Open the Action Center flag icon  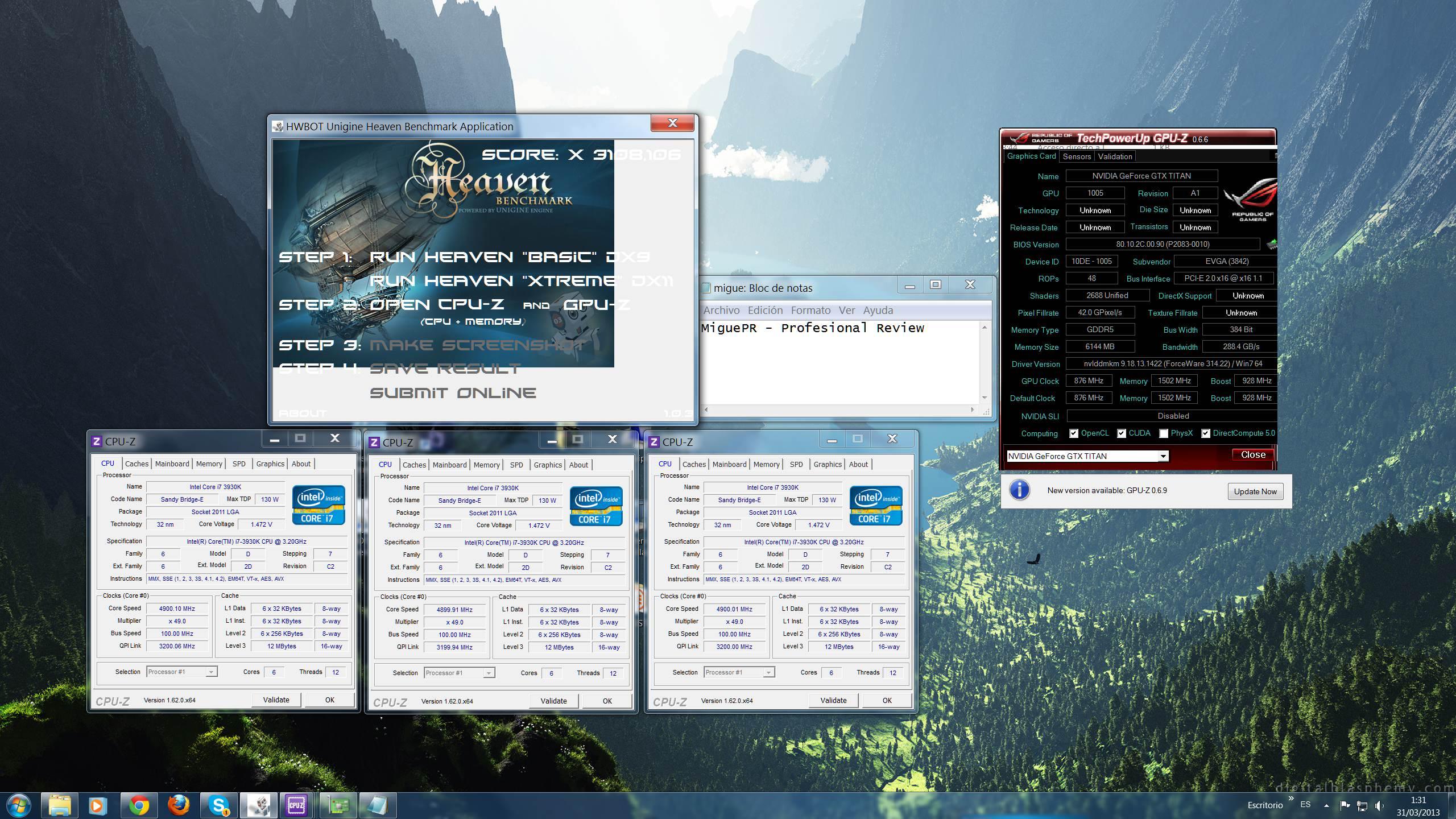(x=1345, y=805)
